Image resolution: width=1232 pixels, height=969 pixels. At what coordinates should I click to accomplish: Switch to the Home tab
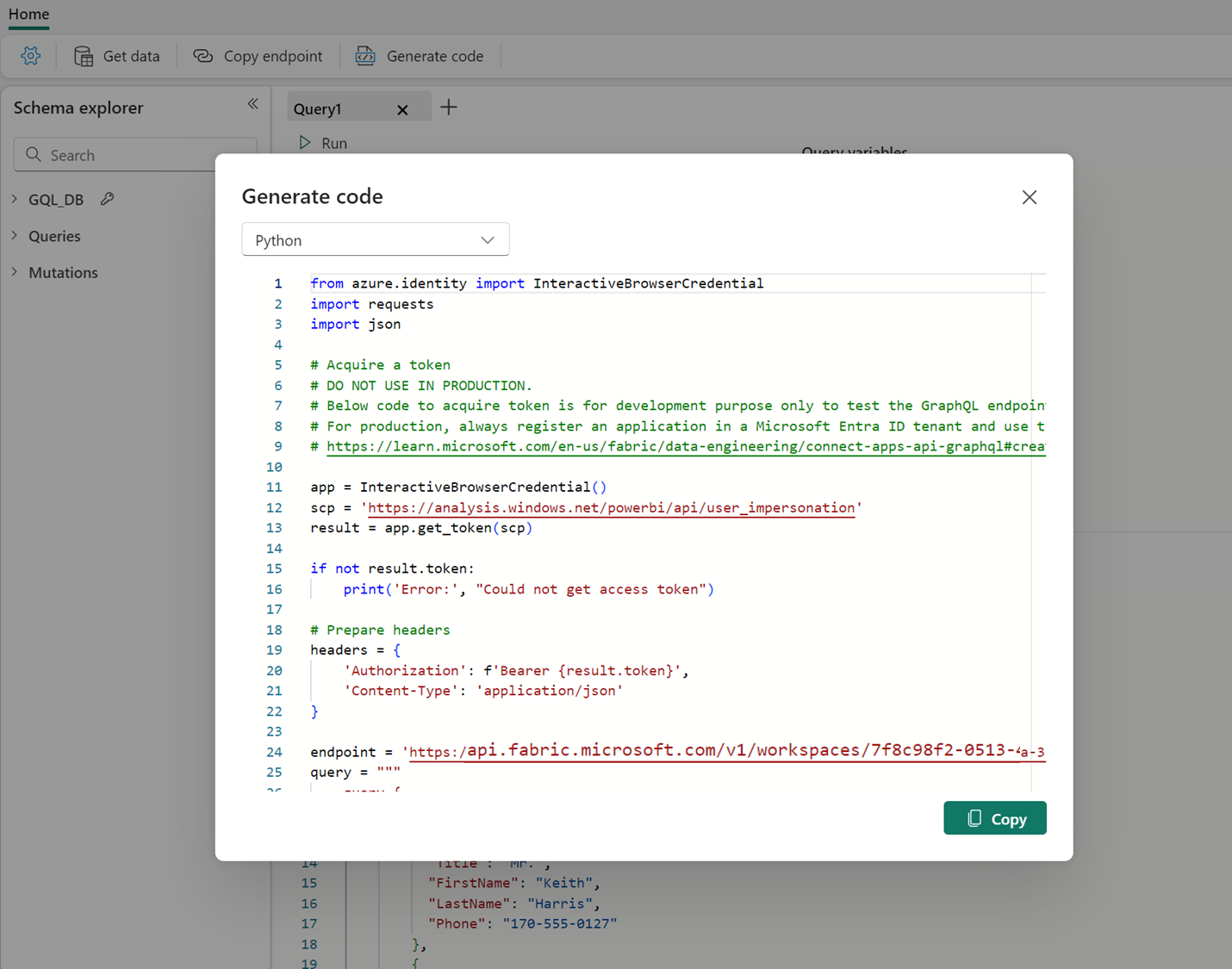coord(28,15)
